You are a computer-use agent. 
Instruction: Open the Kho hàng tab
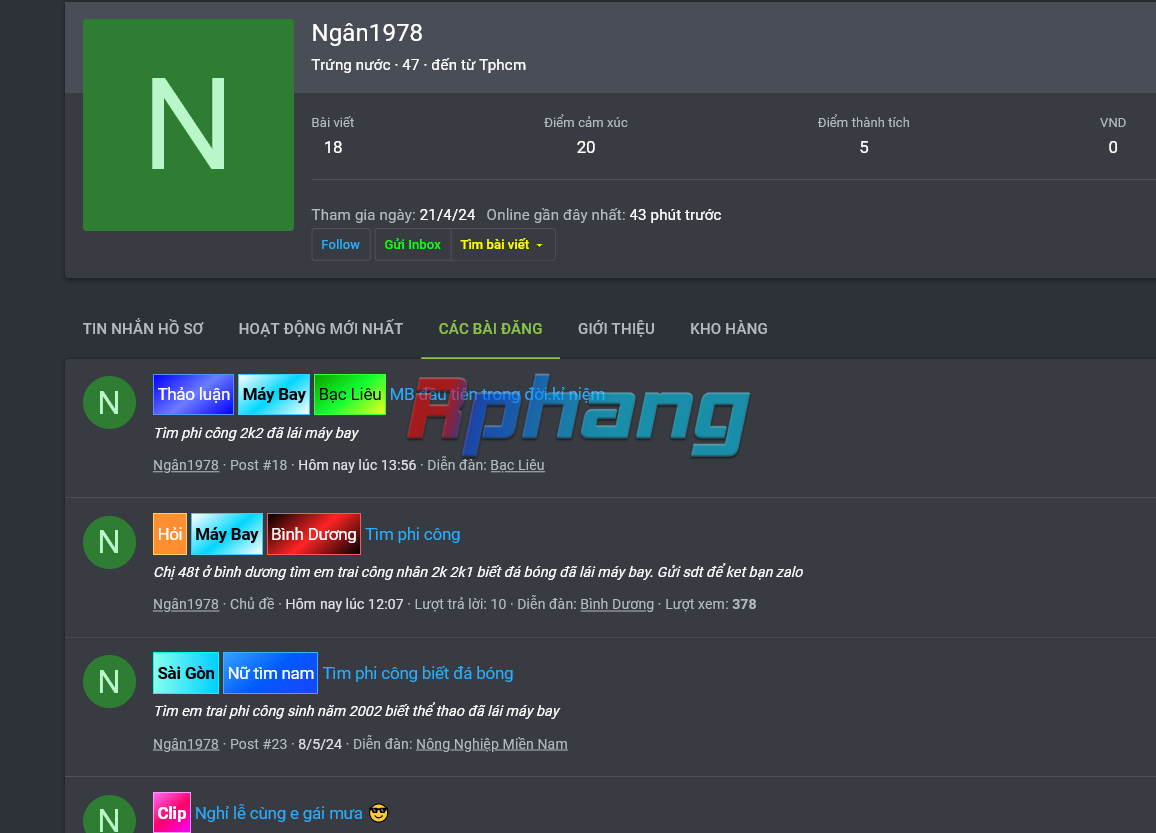click(x=728, y=329)
